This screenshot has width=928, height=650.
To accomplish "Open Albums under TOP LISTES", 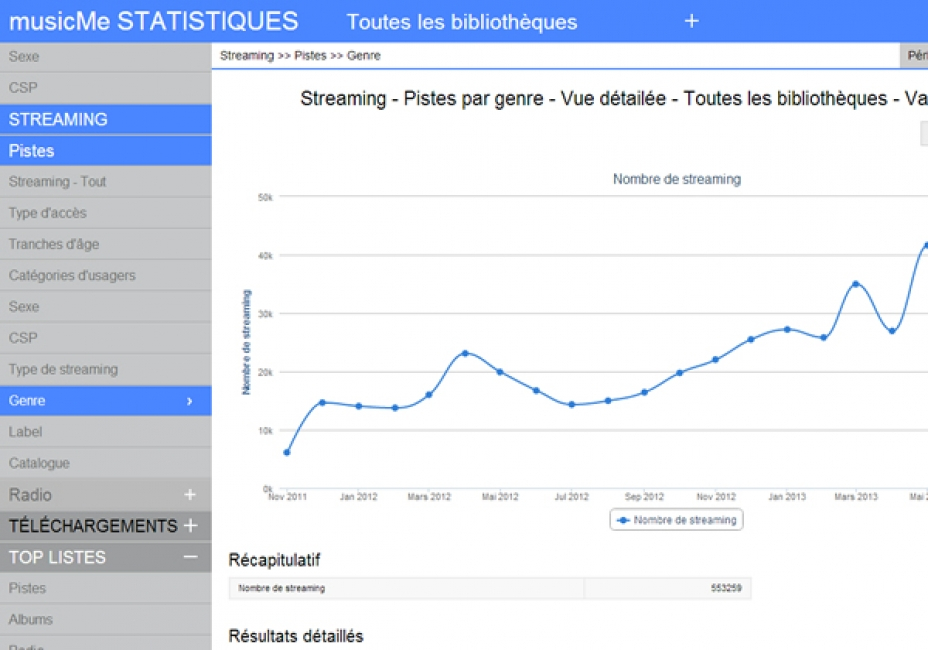I will 105,619.
